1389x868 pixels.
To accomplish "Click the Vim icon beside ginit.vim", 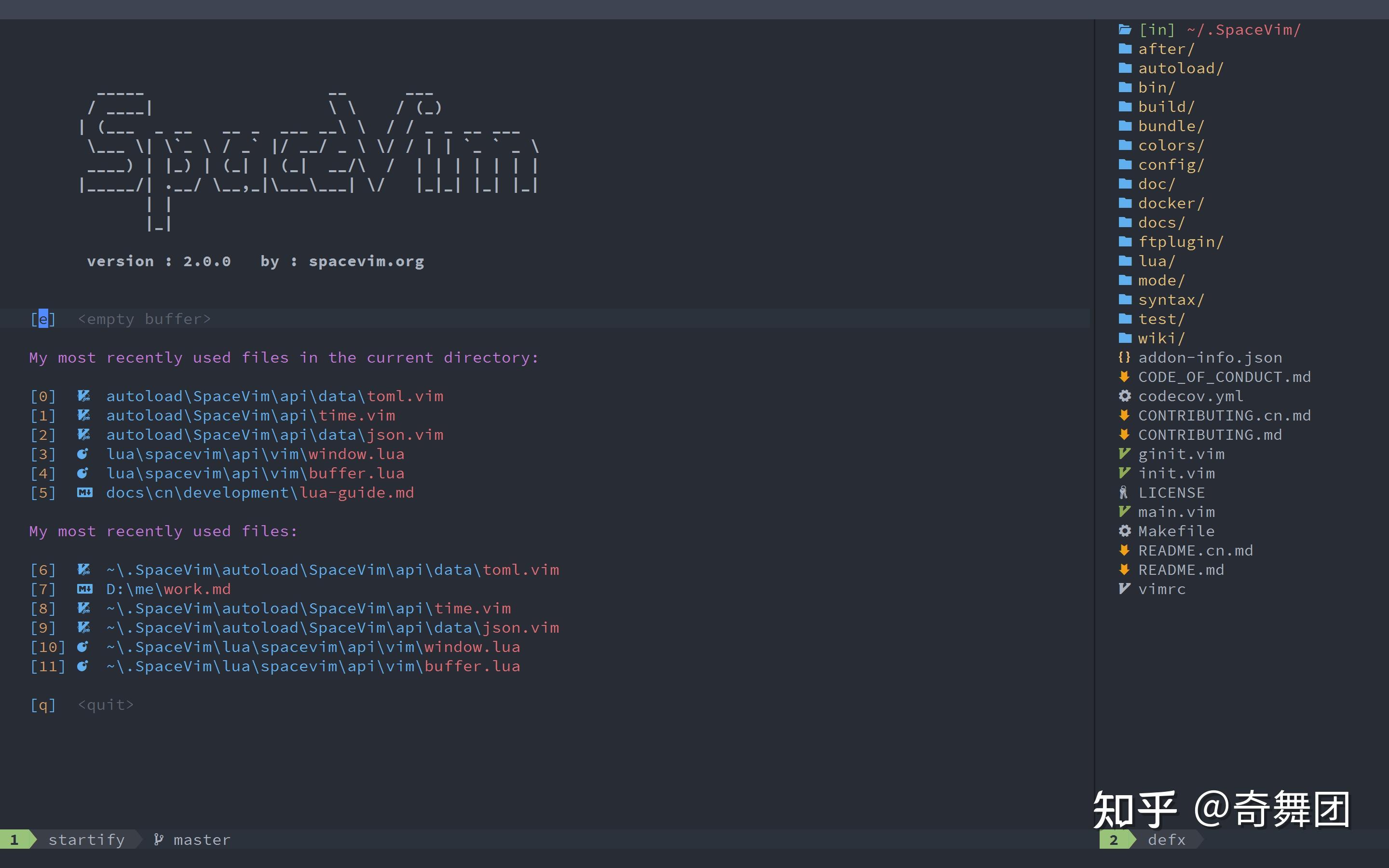I will pos(1124,453).
